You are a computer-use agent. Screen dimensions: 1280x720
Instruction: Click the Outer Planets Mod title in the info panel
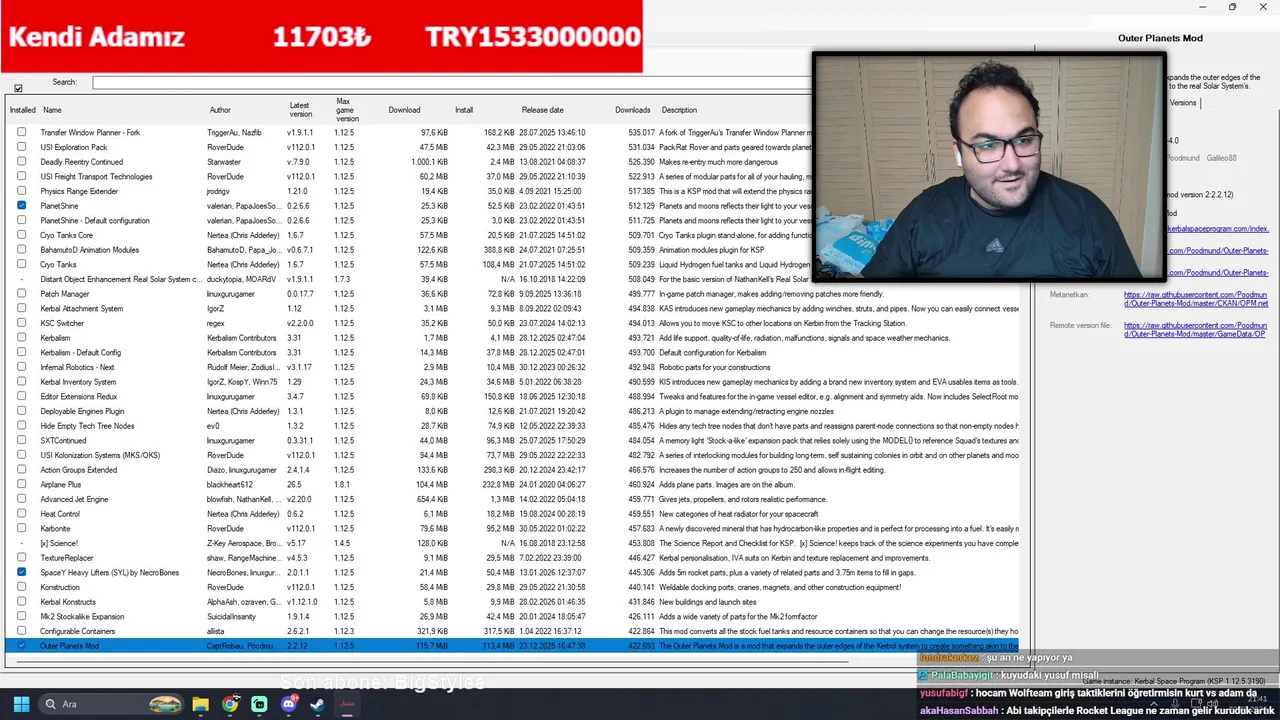[1160, 38]
